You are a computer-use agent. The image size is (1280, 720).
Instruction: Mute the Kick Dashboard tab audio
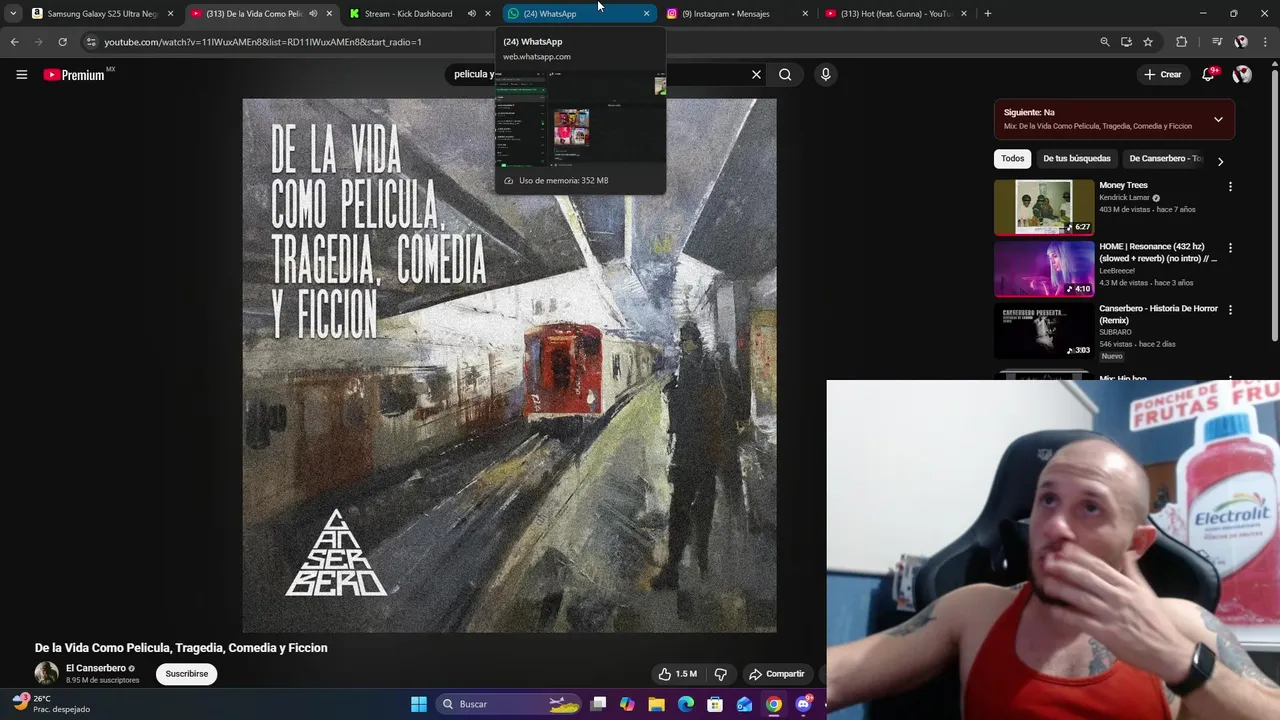(x=471, y=13)
